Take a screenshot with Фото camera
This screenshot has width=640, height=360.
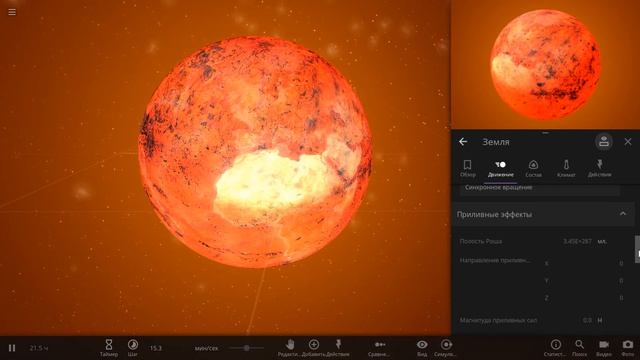628,348
